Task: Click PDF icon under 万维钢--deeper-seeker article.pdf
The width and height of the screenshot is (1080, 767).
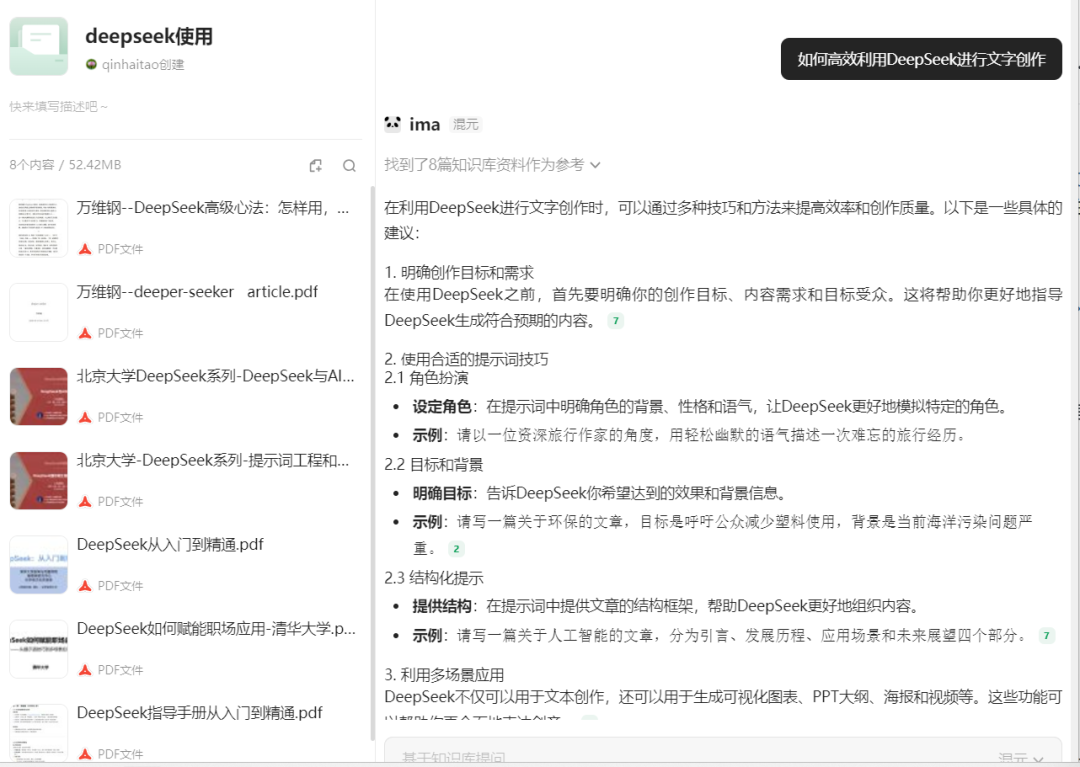Action: pos(85,333)
